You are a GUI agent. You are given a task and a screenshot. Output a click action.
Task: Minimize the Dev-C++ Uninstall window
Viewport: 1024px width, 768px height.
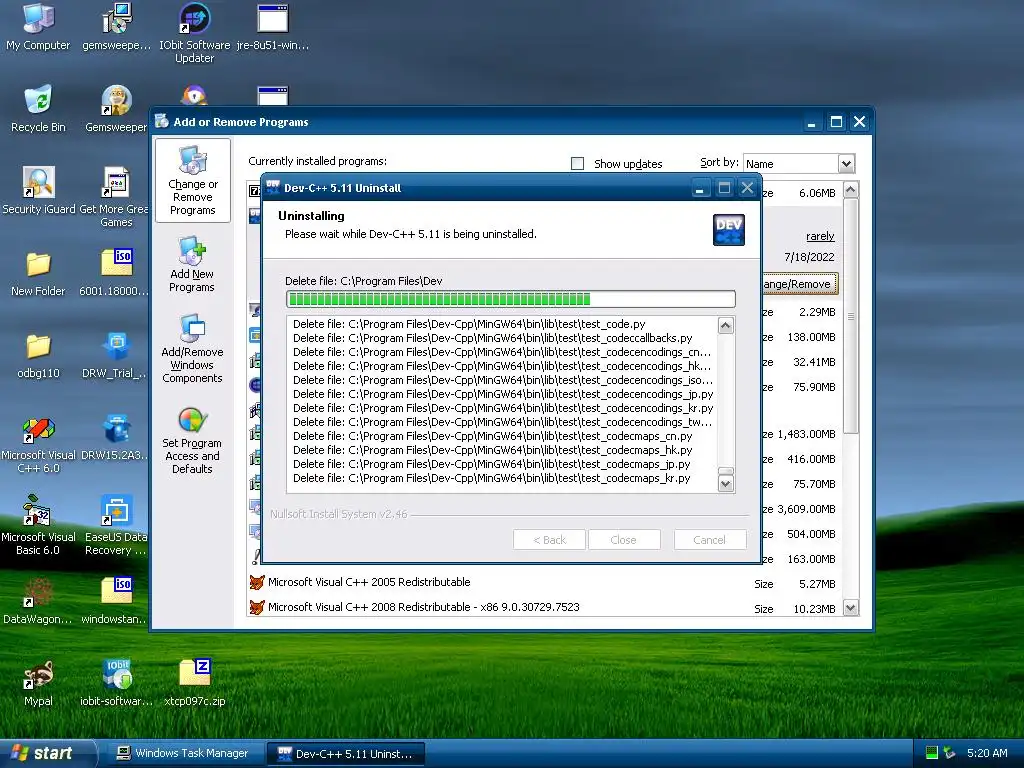[699, 188]
